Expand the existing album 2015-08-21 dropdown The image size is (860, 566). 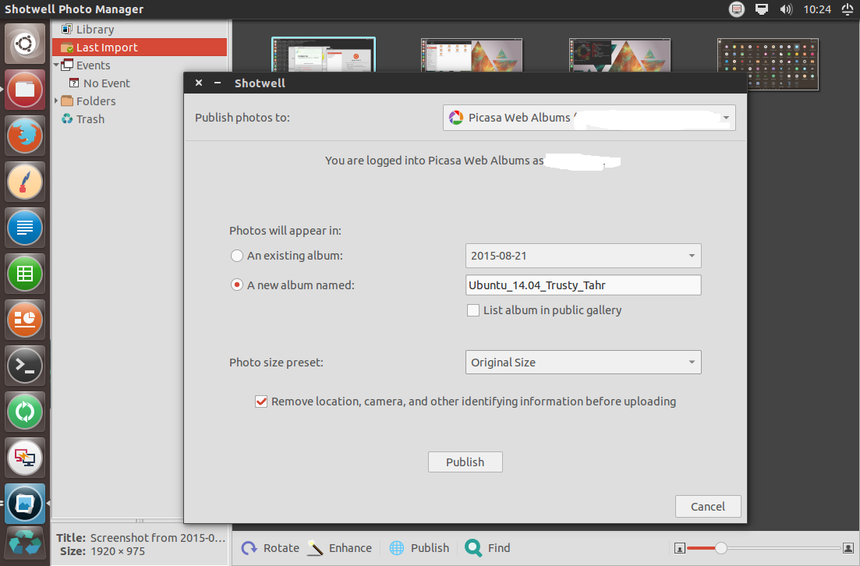(583, 256)
